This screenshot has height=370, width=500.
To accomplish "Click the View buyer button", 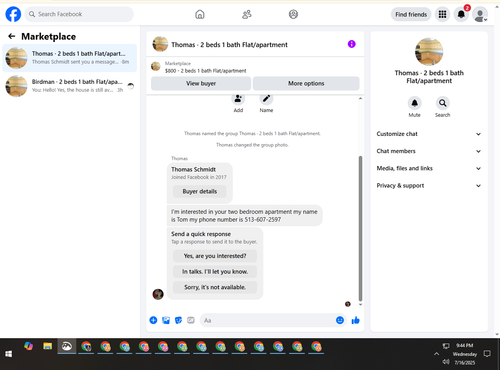I will [x=201, y=83].
